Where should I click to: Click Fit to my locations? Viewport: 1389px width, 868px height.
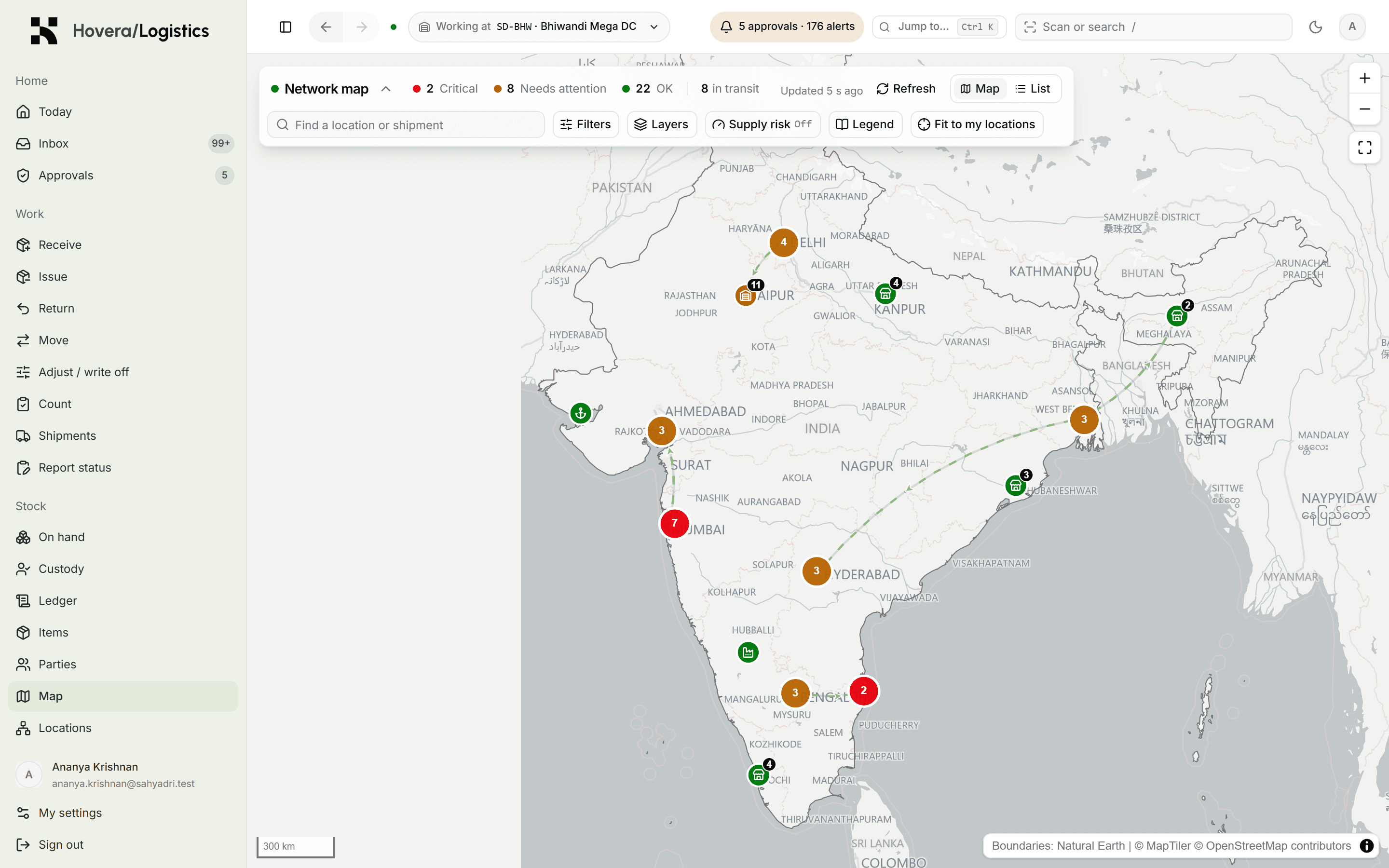(976, 124)
